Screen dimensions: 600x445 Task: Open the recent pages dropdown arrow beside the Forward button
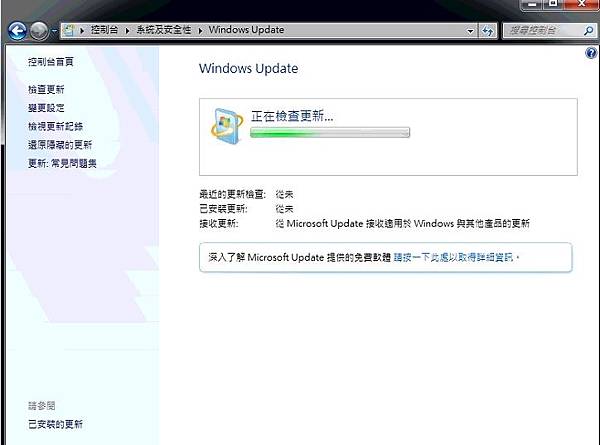click(x=54, y=31)
